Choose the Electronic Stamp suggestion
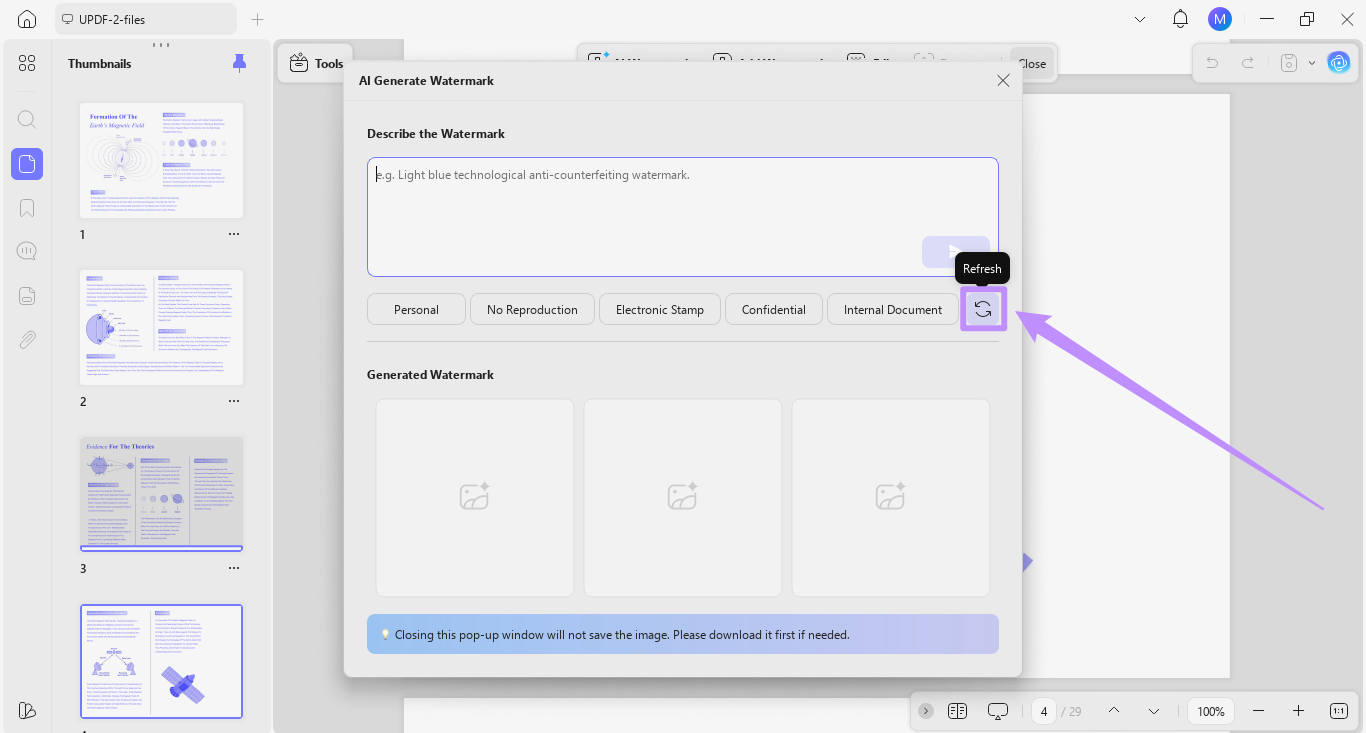 (660, 309)
